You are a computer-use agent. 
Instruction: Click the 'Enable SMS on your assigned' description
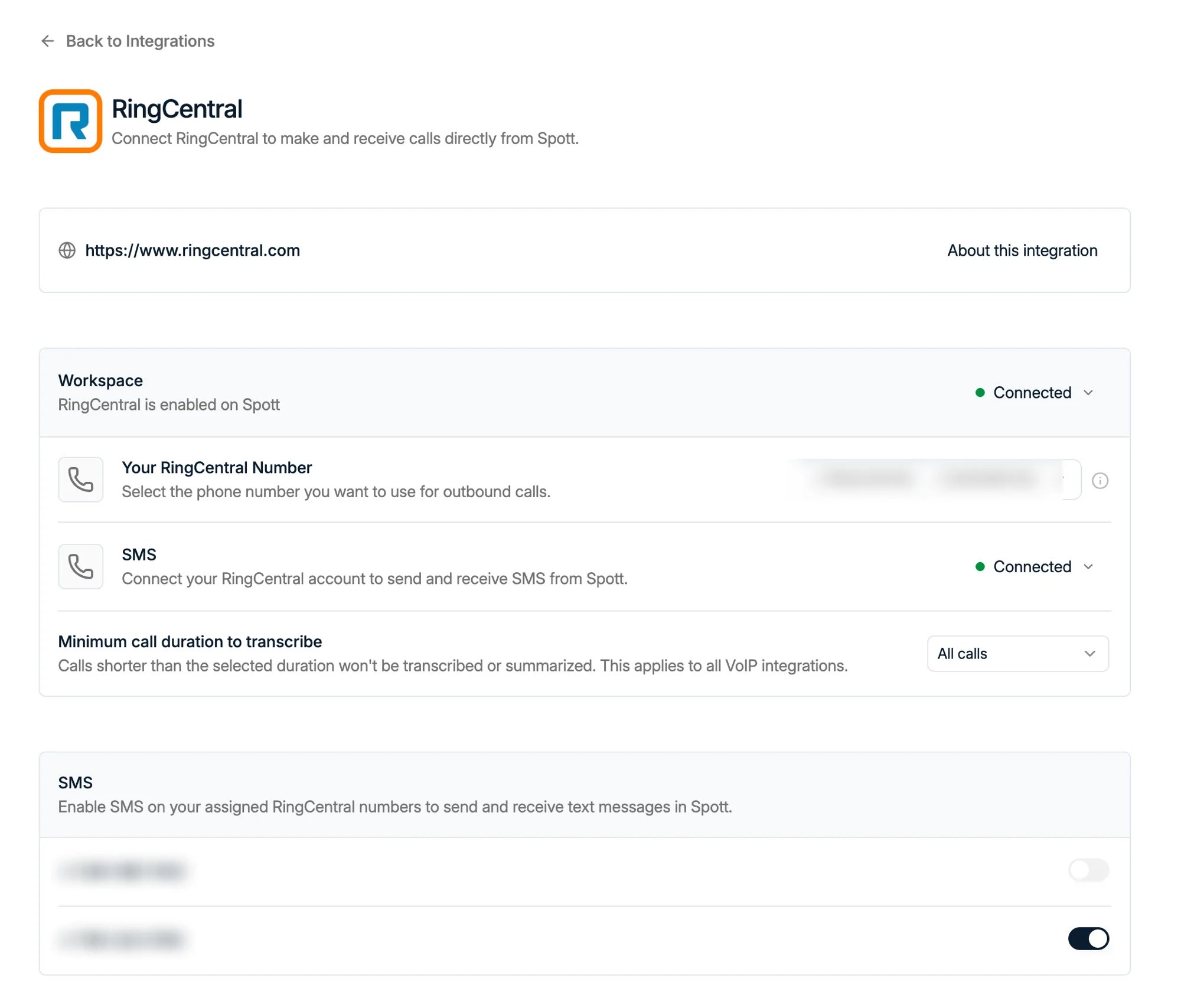click(x=395, y=807)
